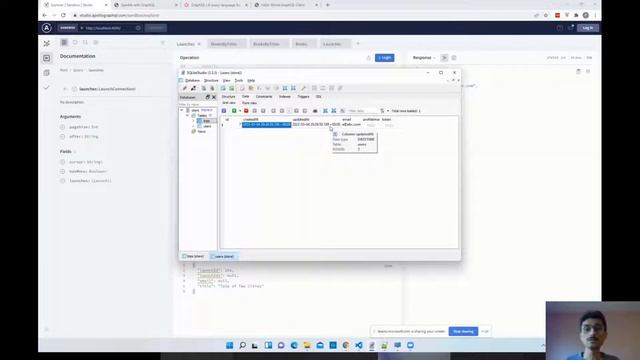This screenshot has height=360, width=640.
Task: Open the checkmark Checks icon in sidebar
Action: [47, 87]
